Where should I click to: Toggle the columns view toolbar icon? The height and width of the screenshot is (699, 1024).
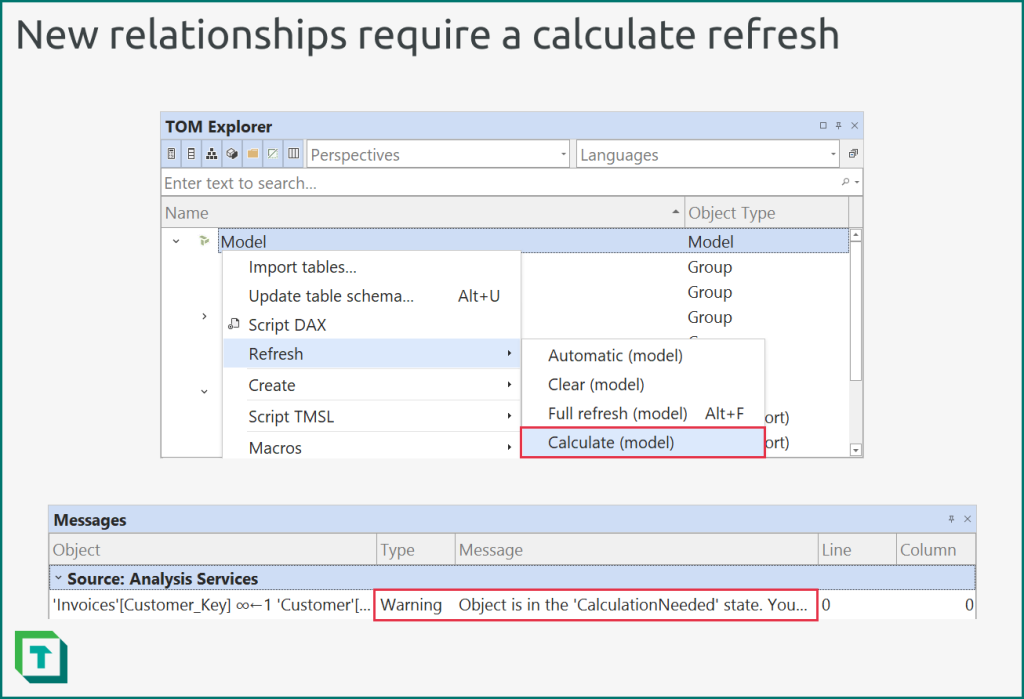click(x=293, y=155)
